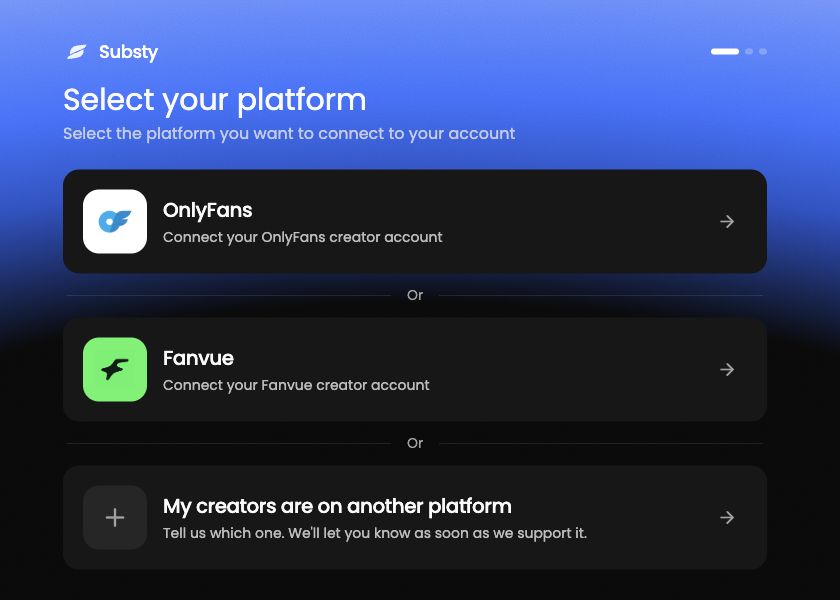Click the 'Select your platform' heading
Image resolution: width=840 pixels, height=600 pixels.
[215, 101]
